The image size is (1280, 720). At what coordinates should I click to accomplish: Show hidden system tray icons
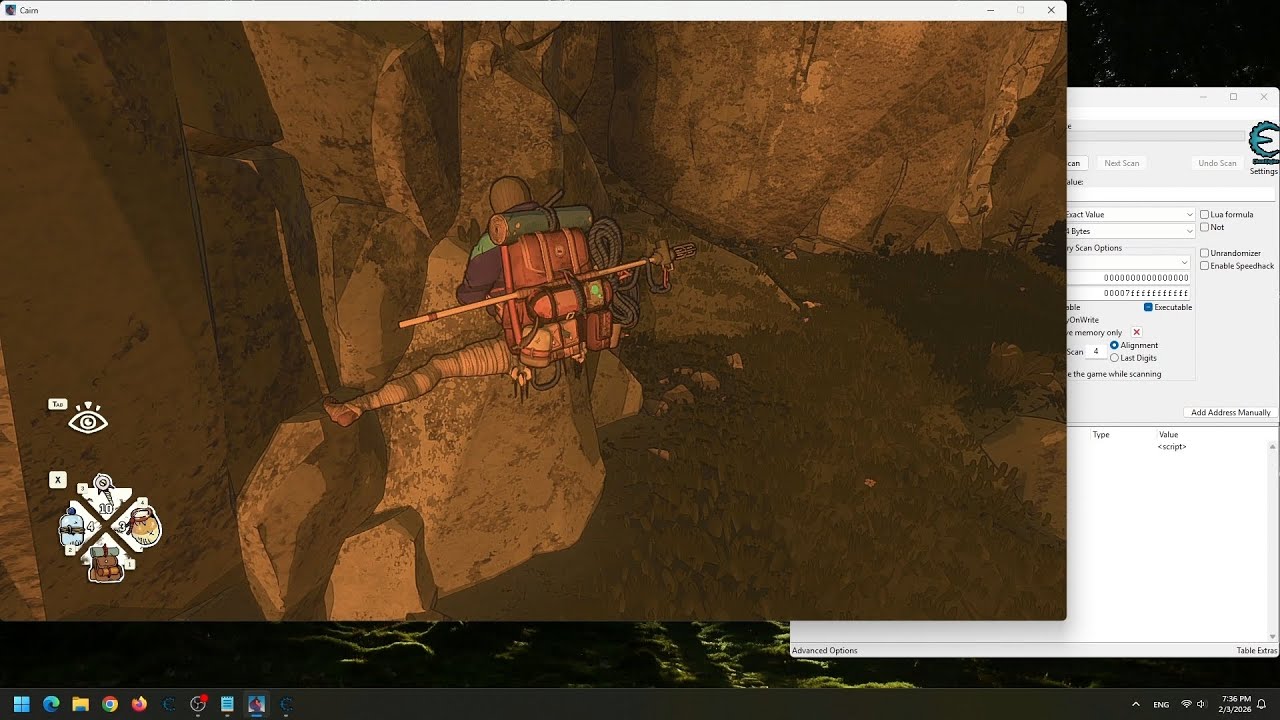(x=1135, y=704)
